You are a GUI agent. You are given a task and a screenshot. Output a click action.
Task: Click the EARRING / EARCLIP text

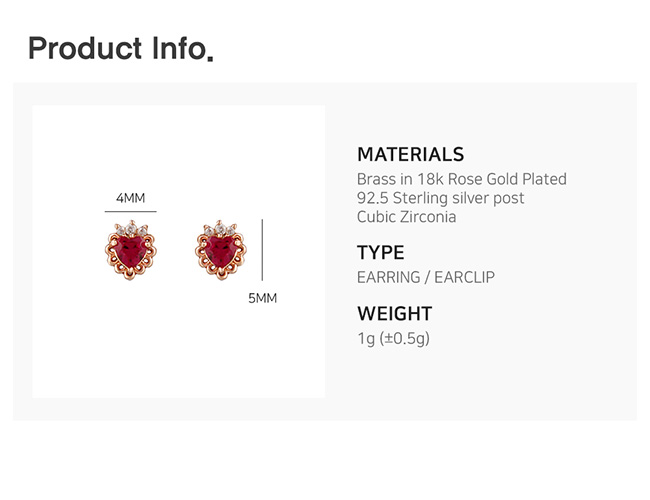point(425,277)
